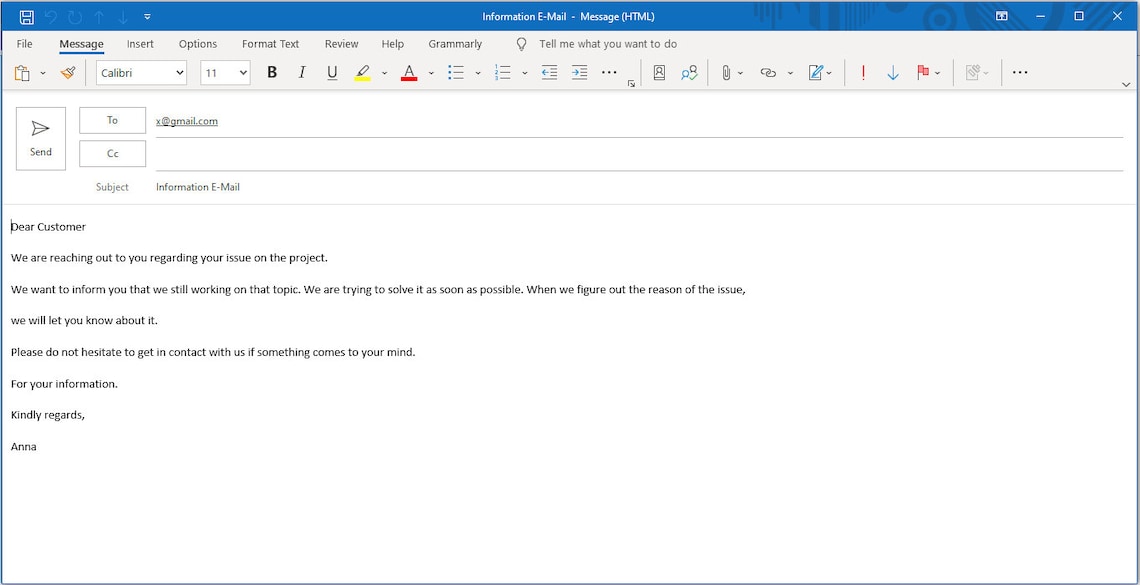The width and height of the screenshot is (1140, 585).
Task: Click the Subject field text
Action: tap(198, 187)
